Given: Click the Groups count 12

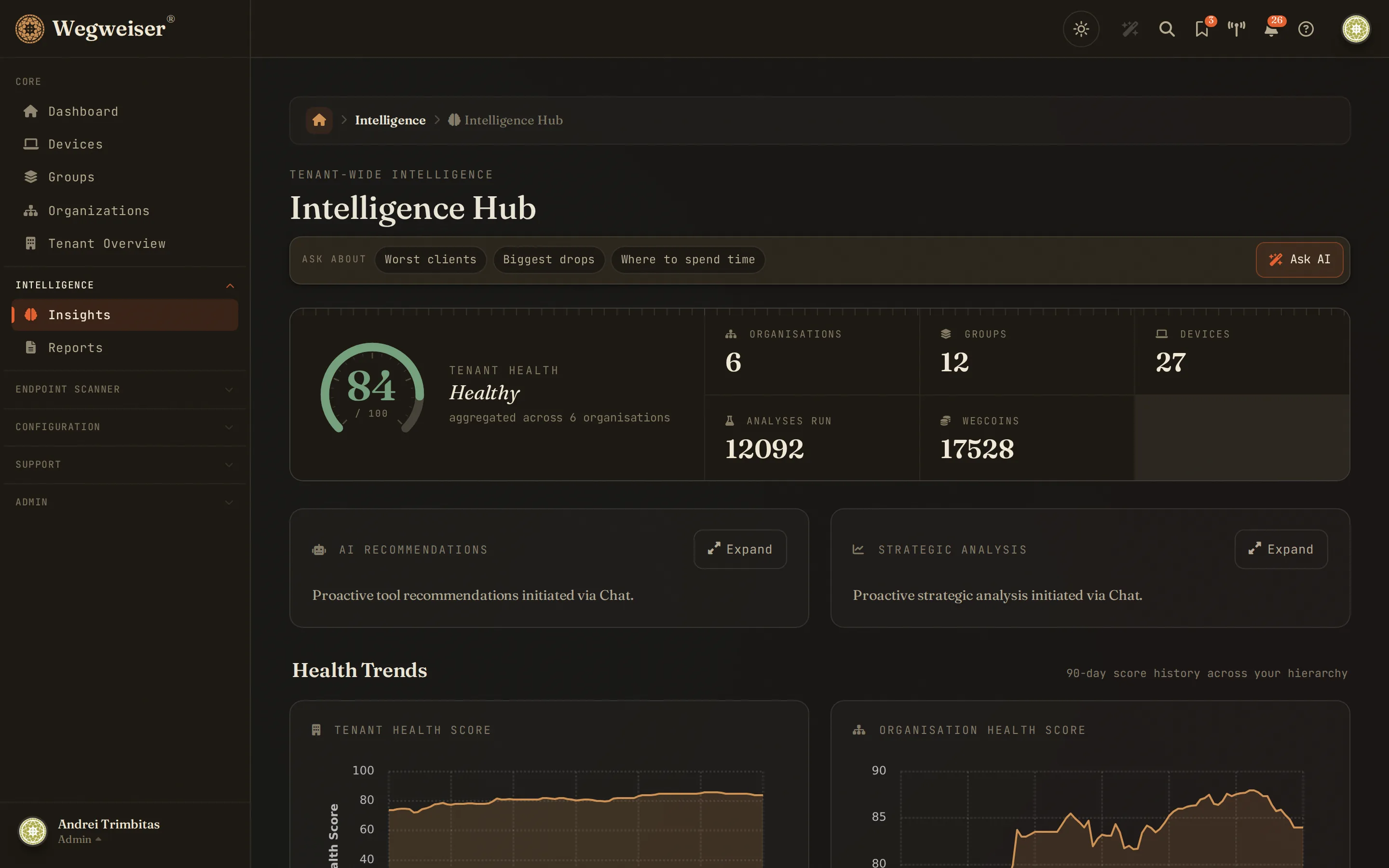Looking at the screenshot, I should (x=954, y=362).
